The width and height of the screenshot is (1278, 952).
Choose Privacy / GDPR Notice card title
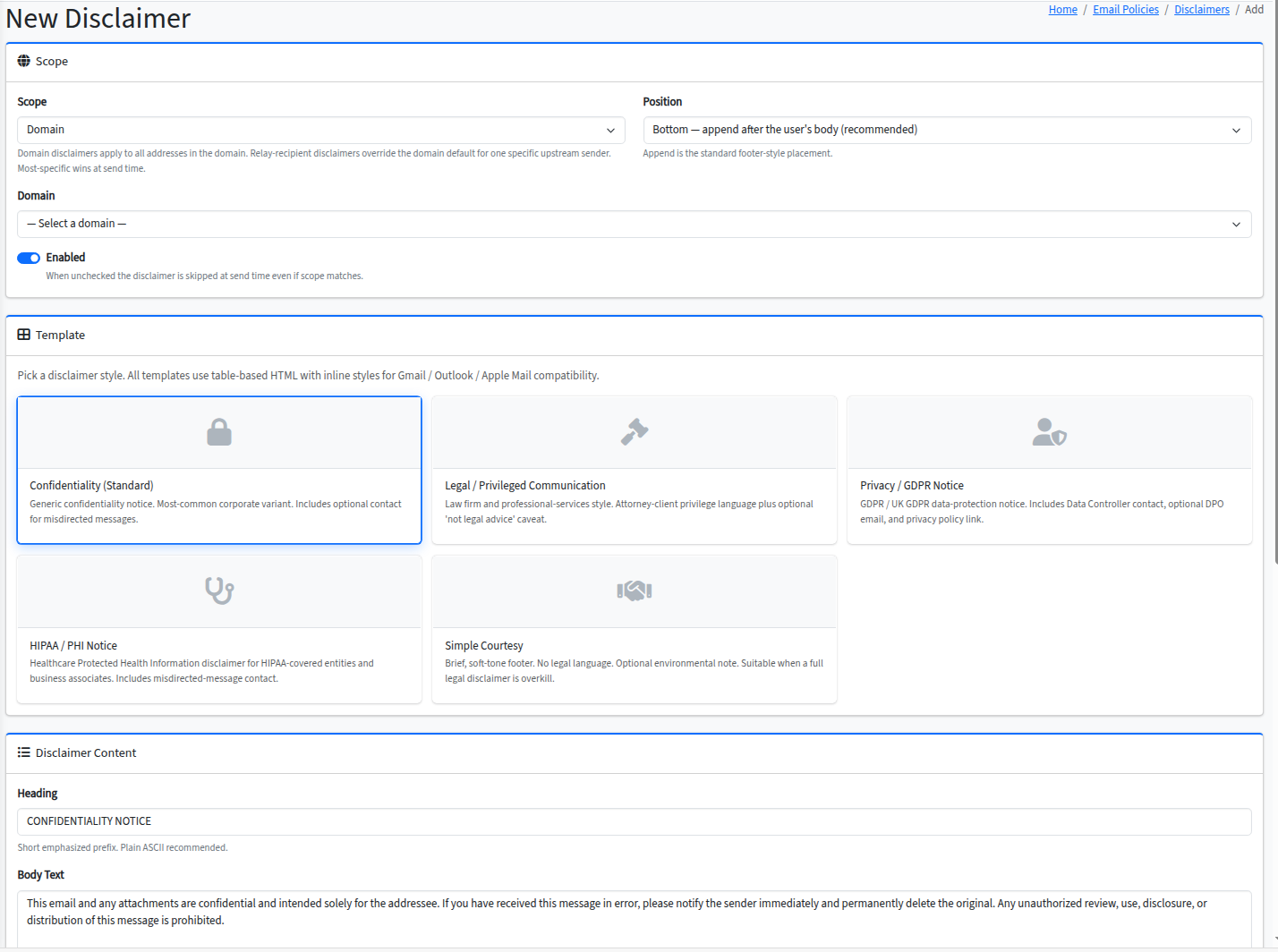point(912,486)
